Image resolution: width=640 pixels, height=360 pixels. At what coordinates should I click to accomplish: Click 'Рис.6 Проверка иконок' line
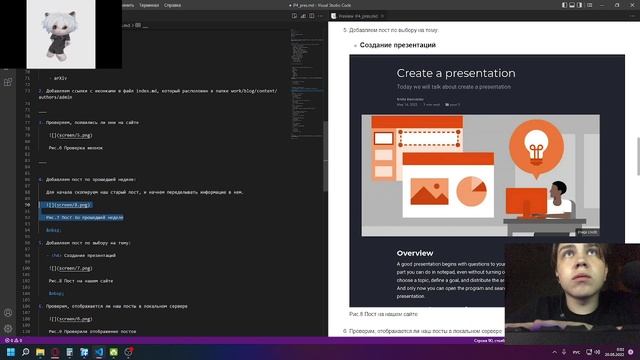pyautogui.click(x=76, y=148)
